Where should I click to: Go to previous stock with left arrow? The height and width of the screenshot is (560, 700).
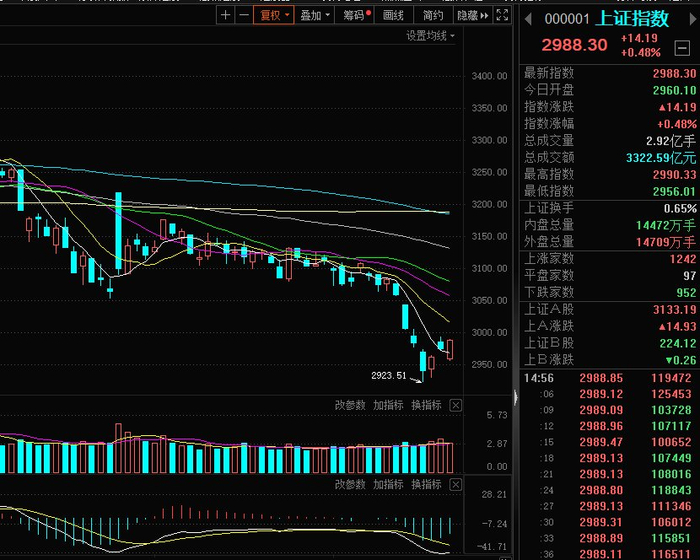pyautogui.click(x=528, y=19)
